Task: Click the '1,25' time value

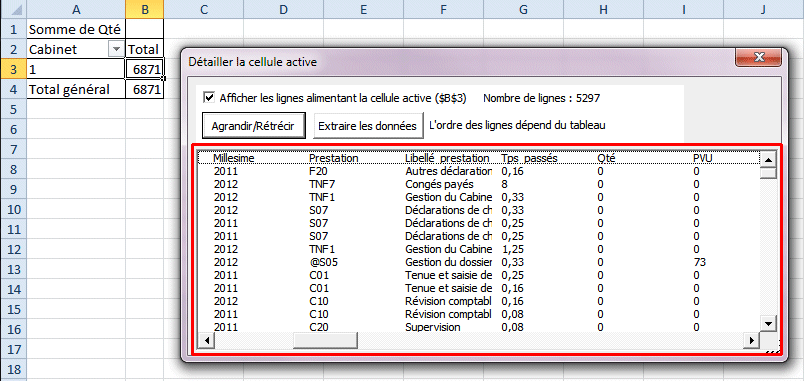Action: click(x=512, y=249)
